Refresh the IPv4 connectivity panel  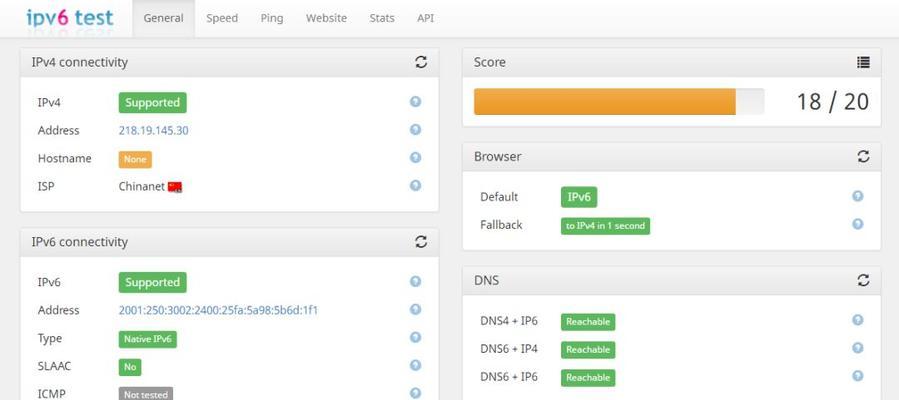point(421,62)
